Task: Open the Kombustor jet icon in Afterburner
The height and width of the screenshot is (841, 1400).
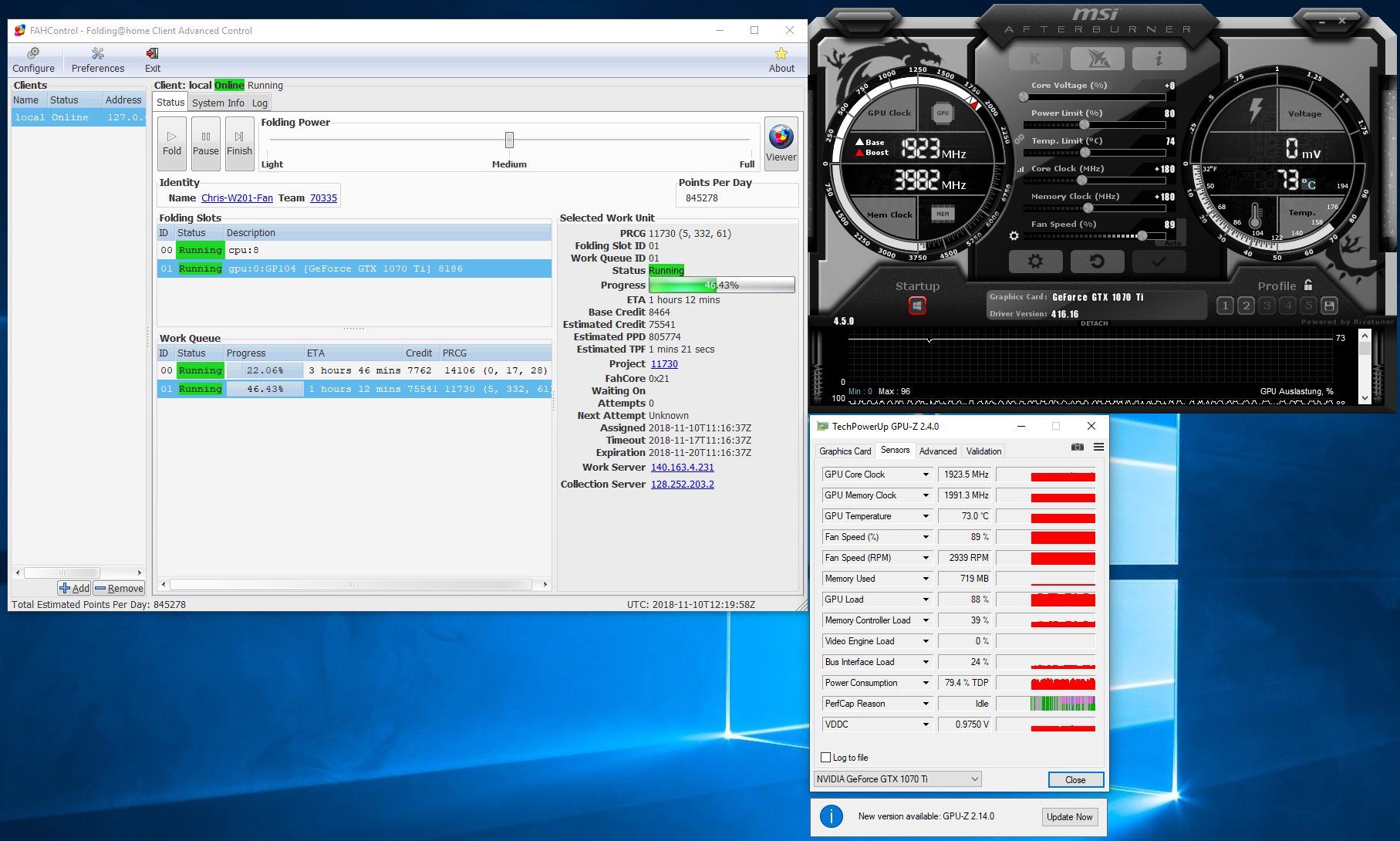Action: click(1097, 59)
